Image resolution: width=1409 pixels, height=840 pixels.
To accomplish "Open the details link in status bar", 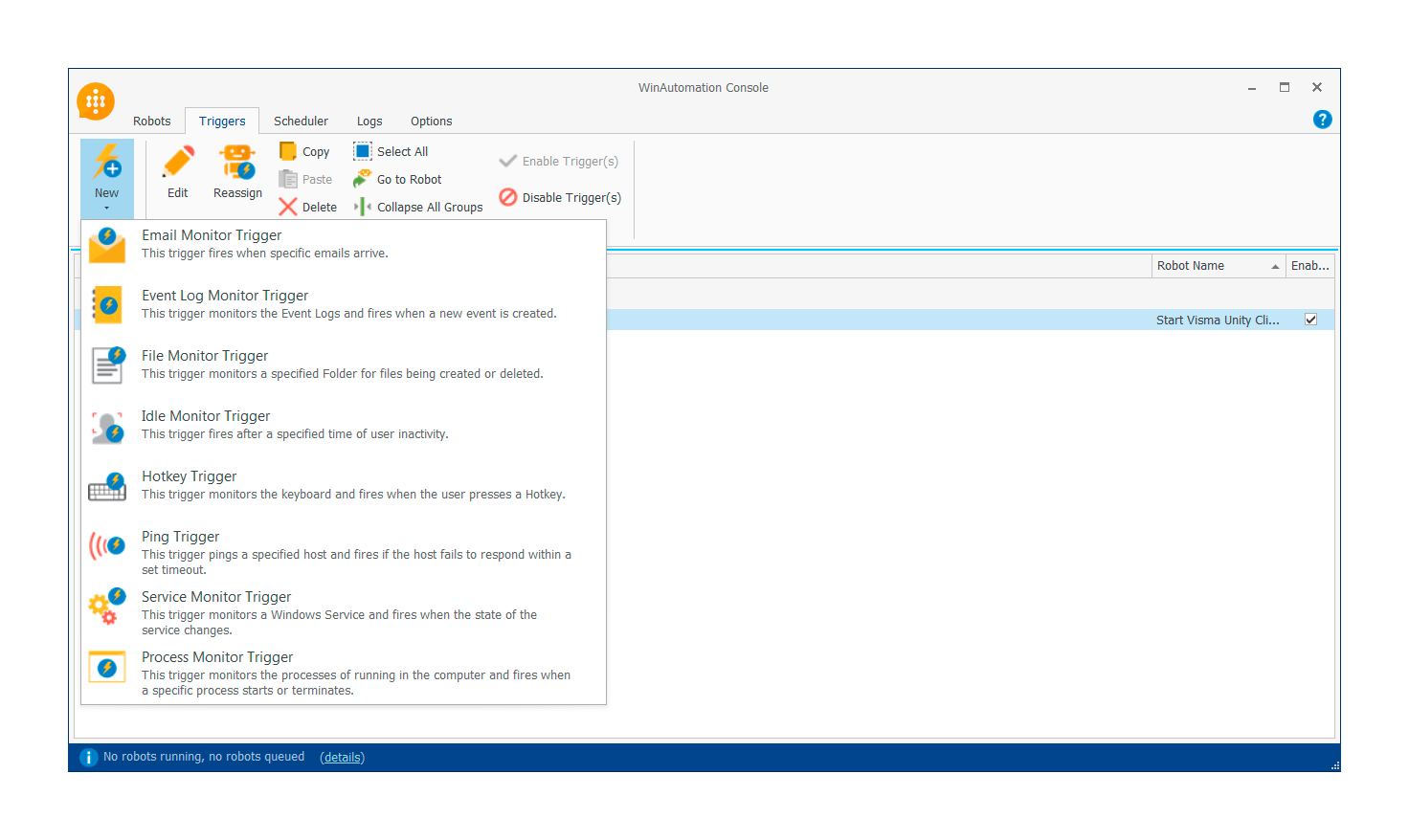I will pyautogui.click(x=342, y=758).
